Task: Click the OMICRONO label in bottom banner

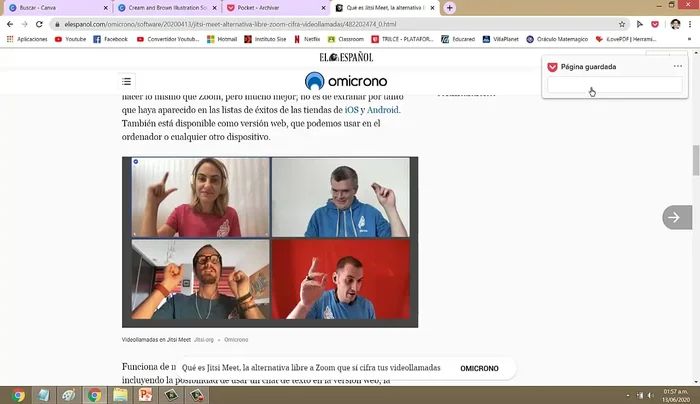Action: point(479,368)
